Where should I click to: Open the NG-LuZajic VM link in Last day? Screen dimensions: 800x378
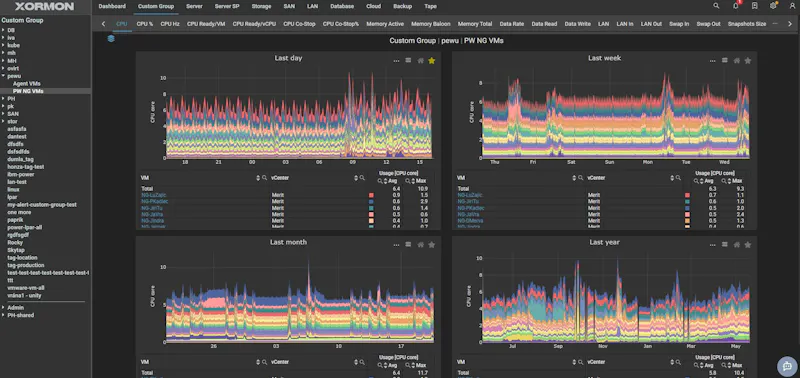(154, 195)
